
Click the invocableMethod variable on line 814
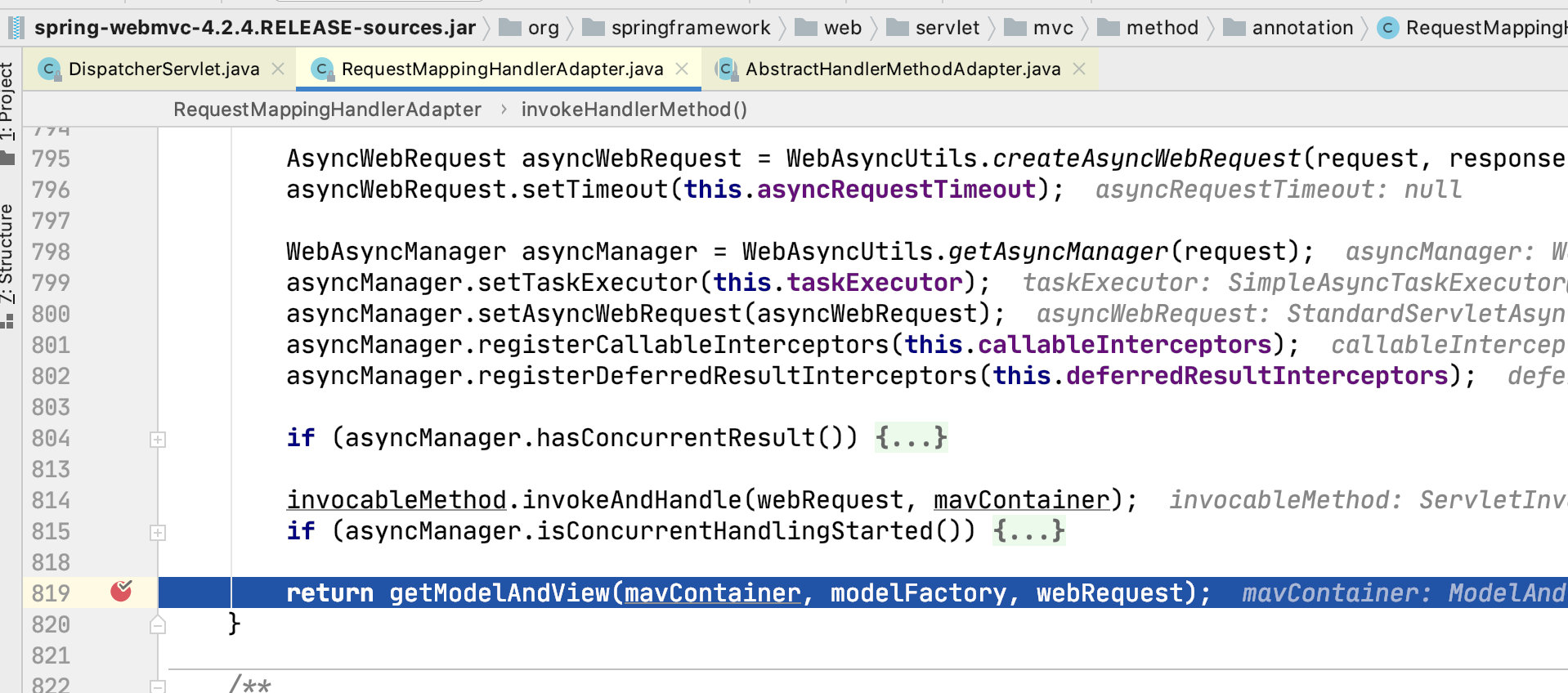point(396,500)
